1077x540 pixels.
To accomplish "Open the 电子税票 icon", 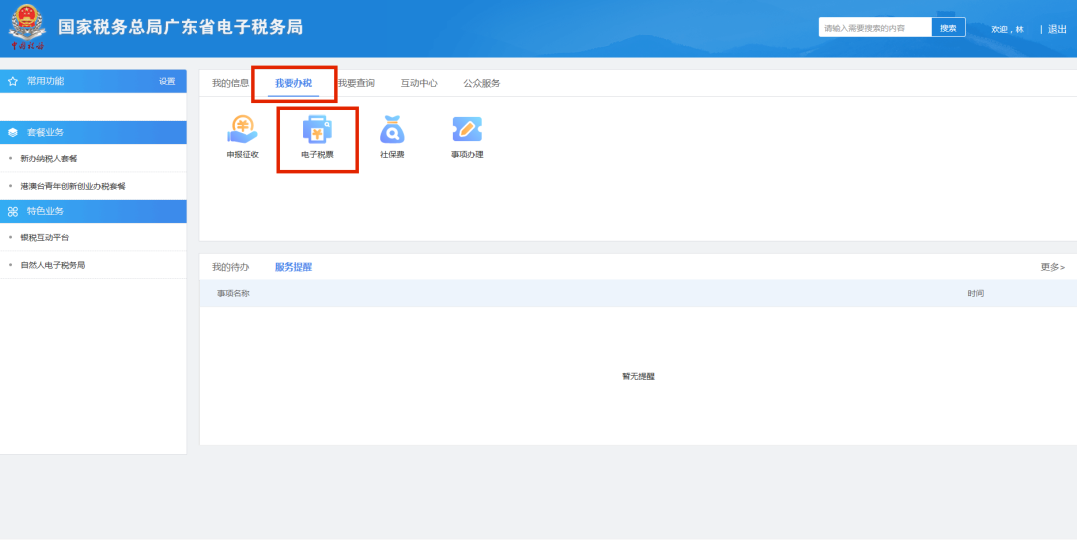I will (x=317, y=129).
